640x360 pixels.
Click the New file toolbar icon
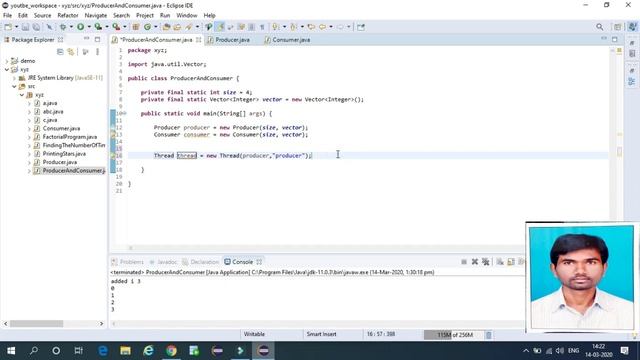[8, 27]
